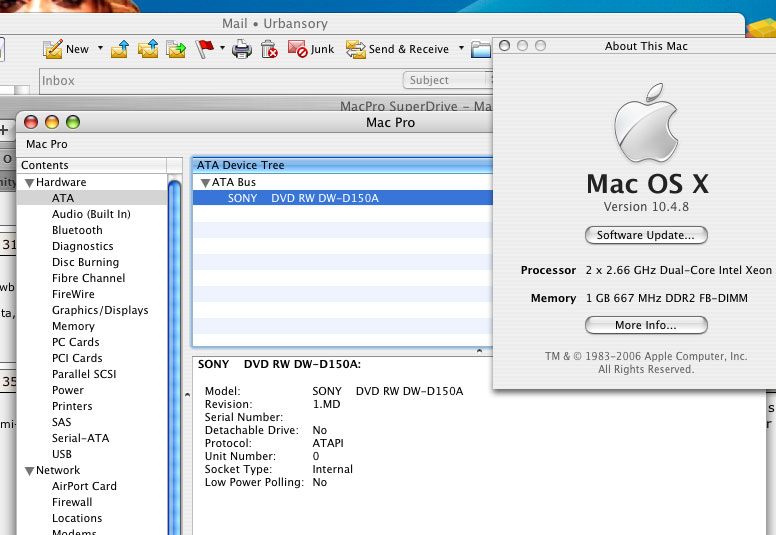Click the Inbox header in Mail window
Viewport: 776px width, 535px height.
point(58,81)
